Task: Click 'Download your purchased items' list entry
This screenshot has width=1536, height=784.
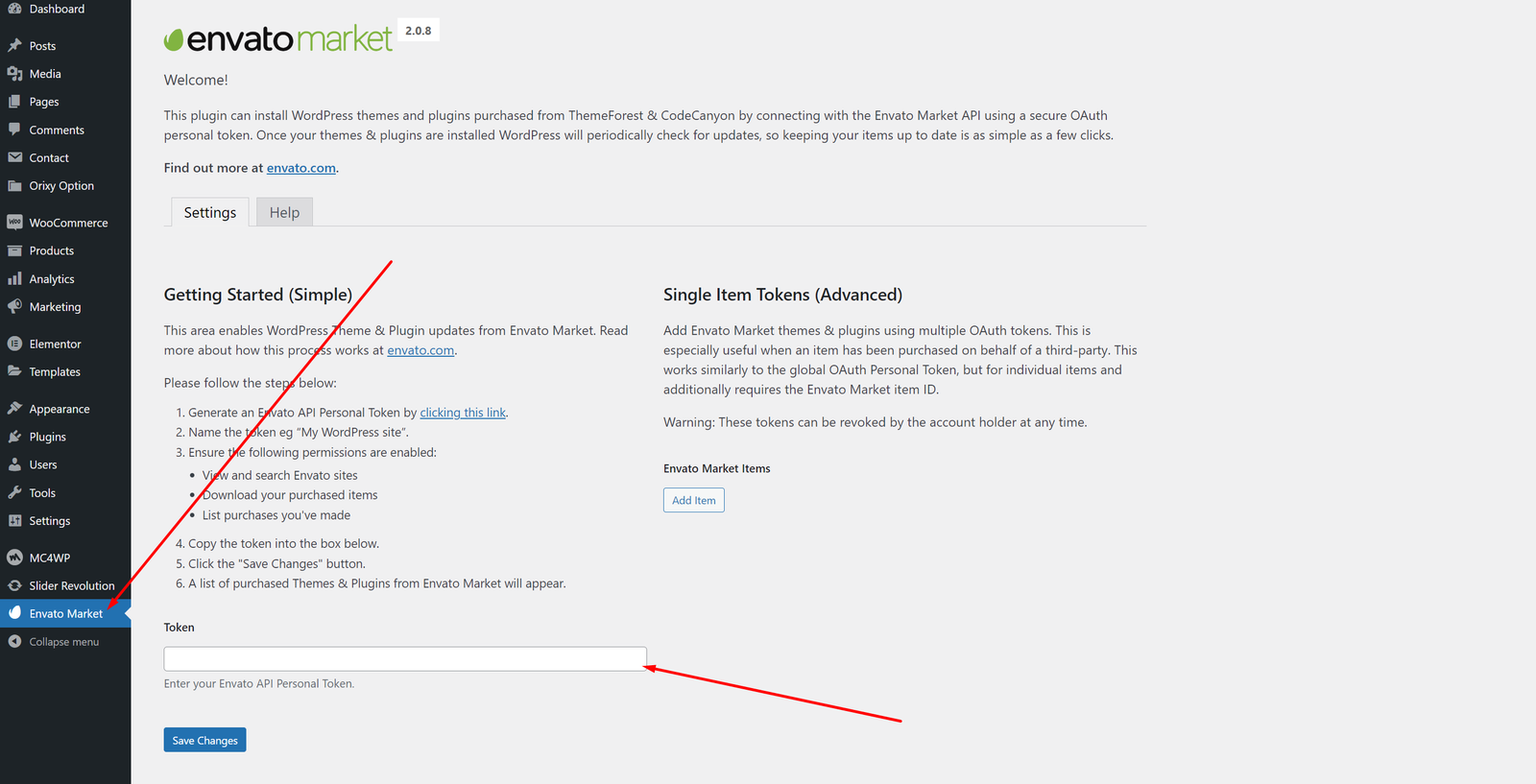Action: pos(290,495)
